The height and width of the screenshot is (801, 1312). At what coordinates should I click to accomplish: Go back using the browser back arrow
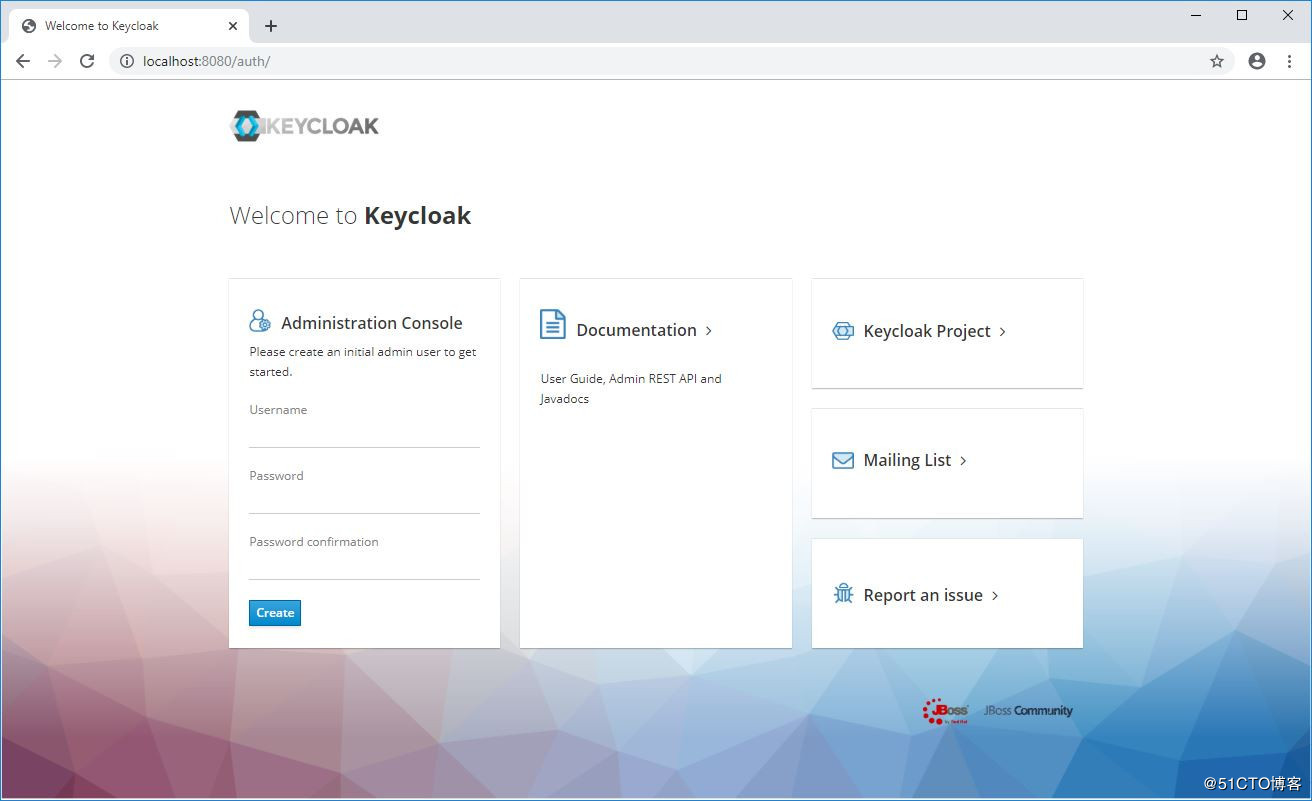click(23, 61)
